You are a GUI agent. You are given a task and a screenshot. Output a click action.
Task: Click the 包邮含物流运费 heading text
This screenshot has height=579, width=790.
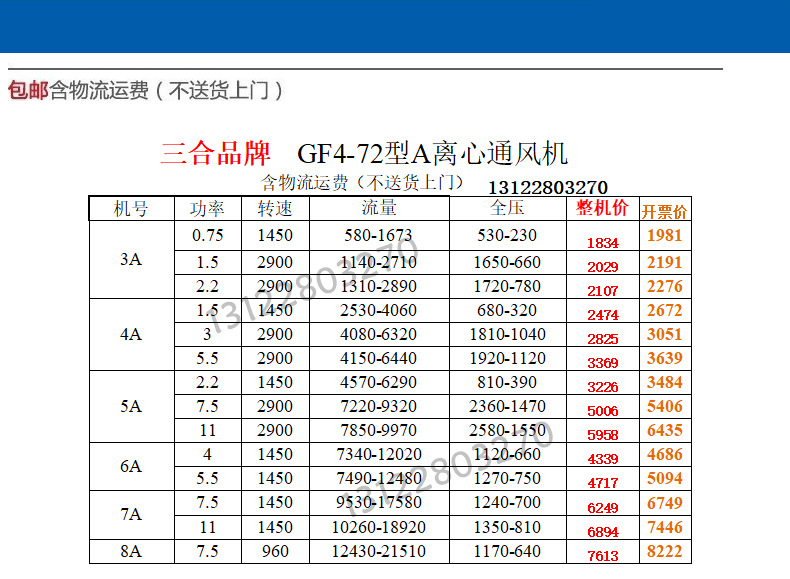pos(145,91)
